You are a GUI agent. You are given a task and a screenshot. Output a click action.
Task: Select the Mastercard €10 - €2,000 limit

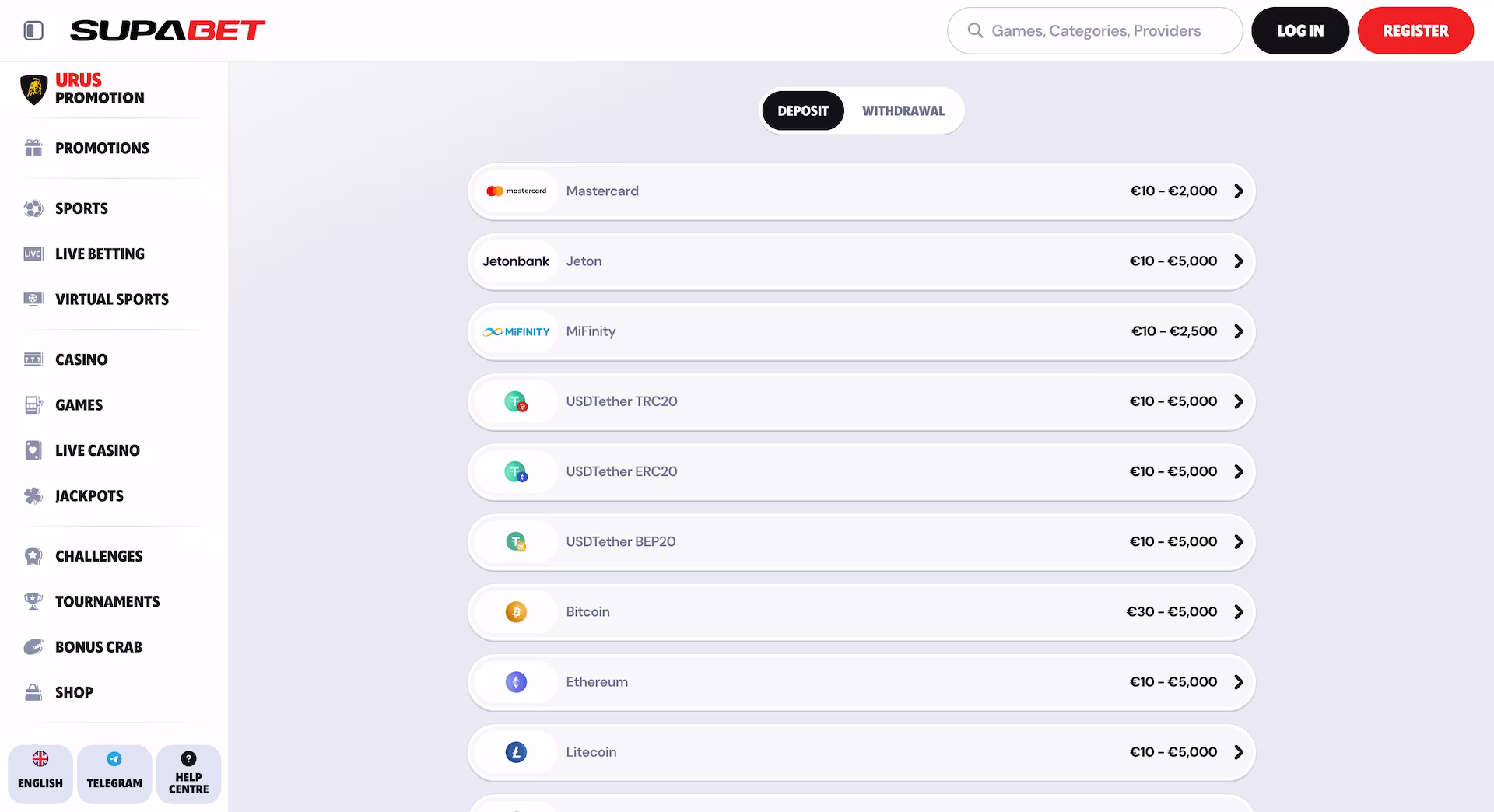click(x=1173, y=191)
